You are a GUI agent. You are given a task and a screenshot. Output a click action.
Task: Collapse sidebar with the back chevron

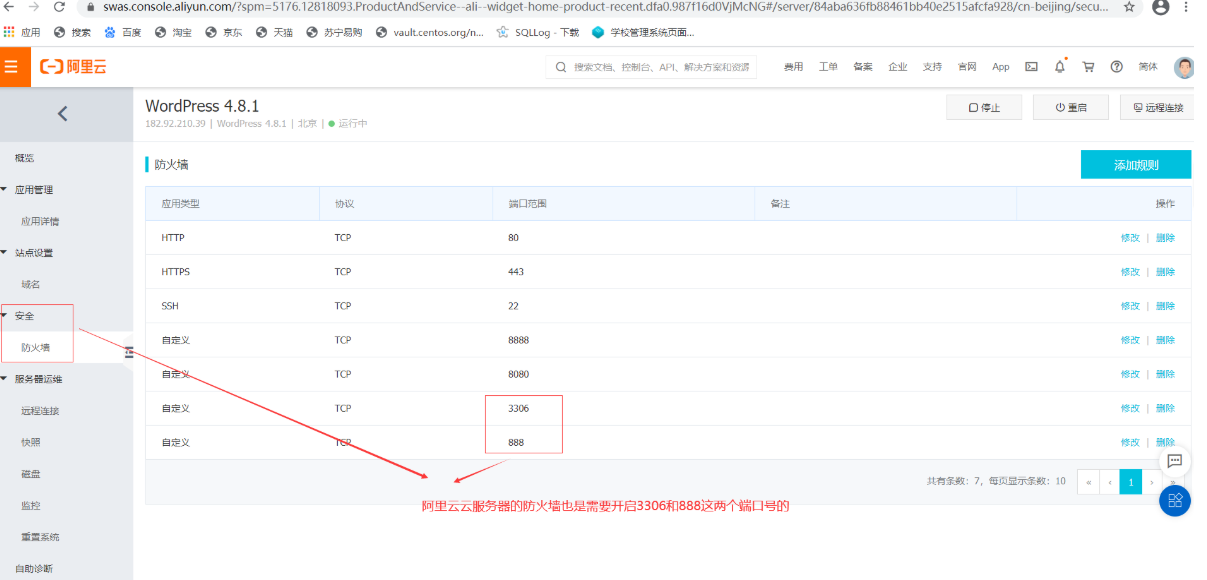point(63,113)
